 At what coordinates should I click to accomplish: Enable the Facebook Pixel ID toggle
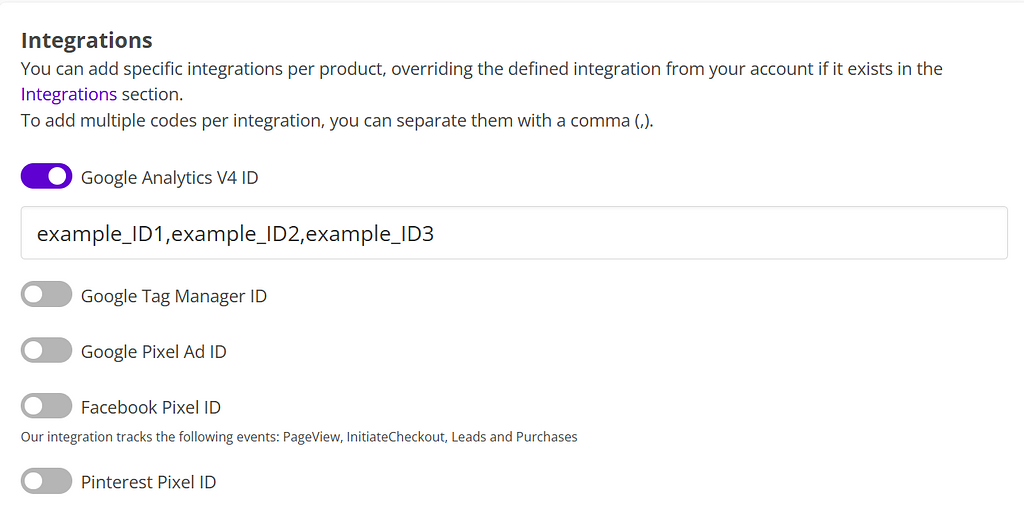pos(46,406)
